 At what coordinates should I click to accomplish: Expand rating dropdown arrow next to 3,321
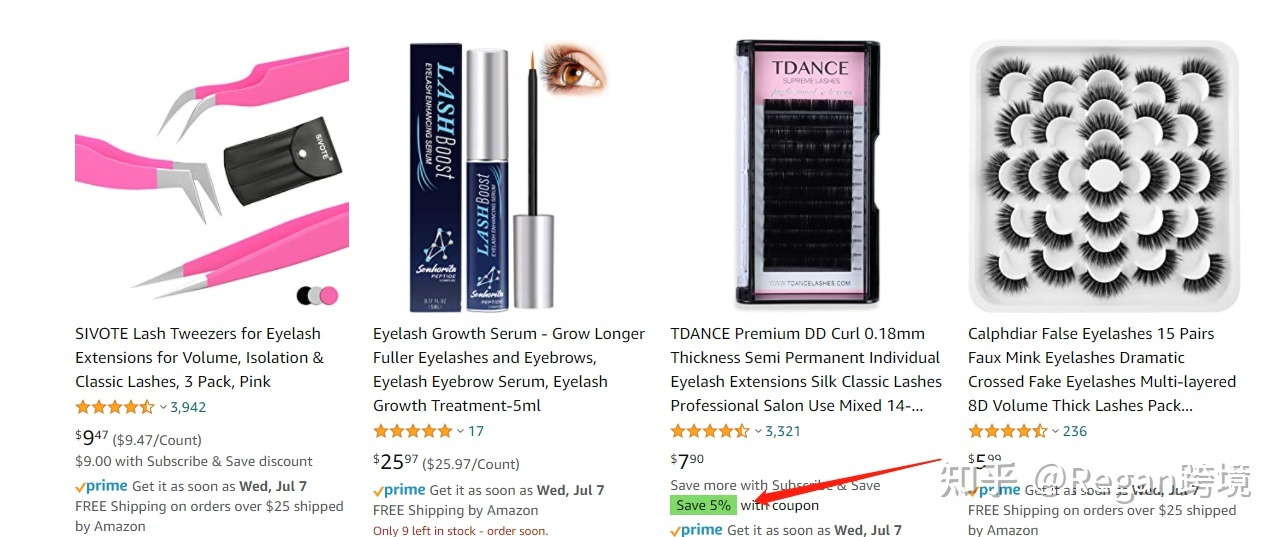coord(758,431)
